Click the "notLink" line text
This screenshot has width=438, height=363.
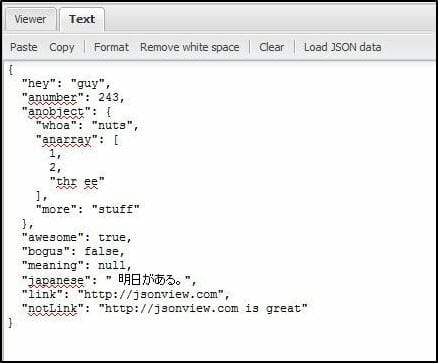[164, 308]
